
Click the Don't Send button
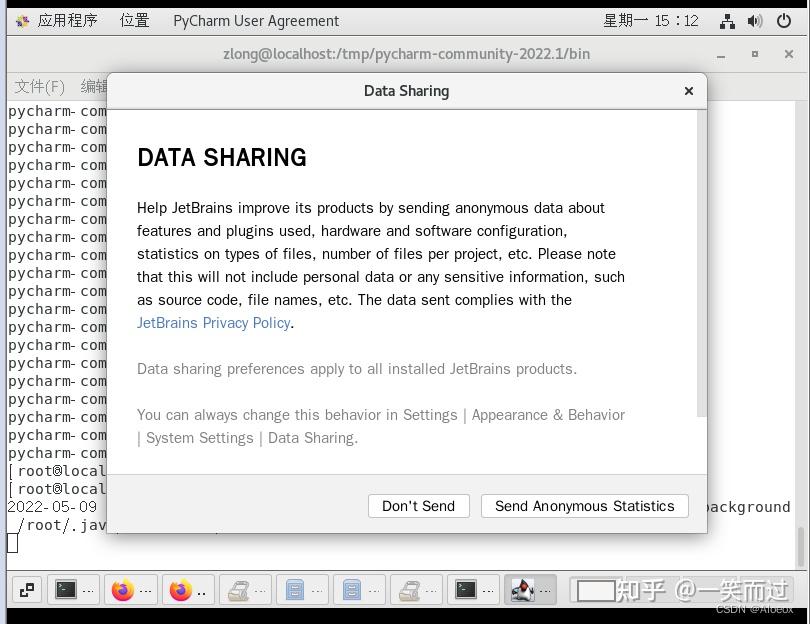(x=418, y=506)
